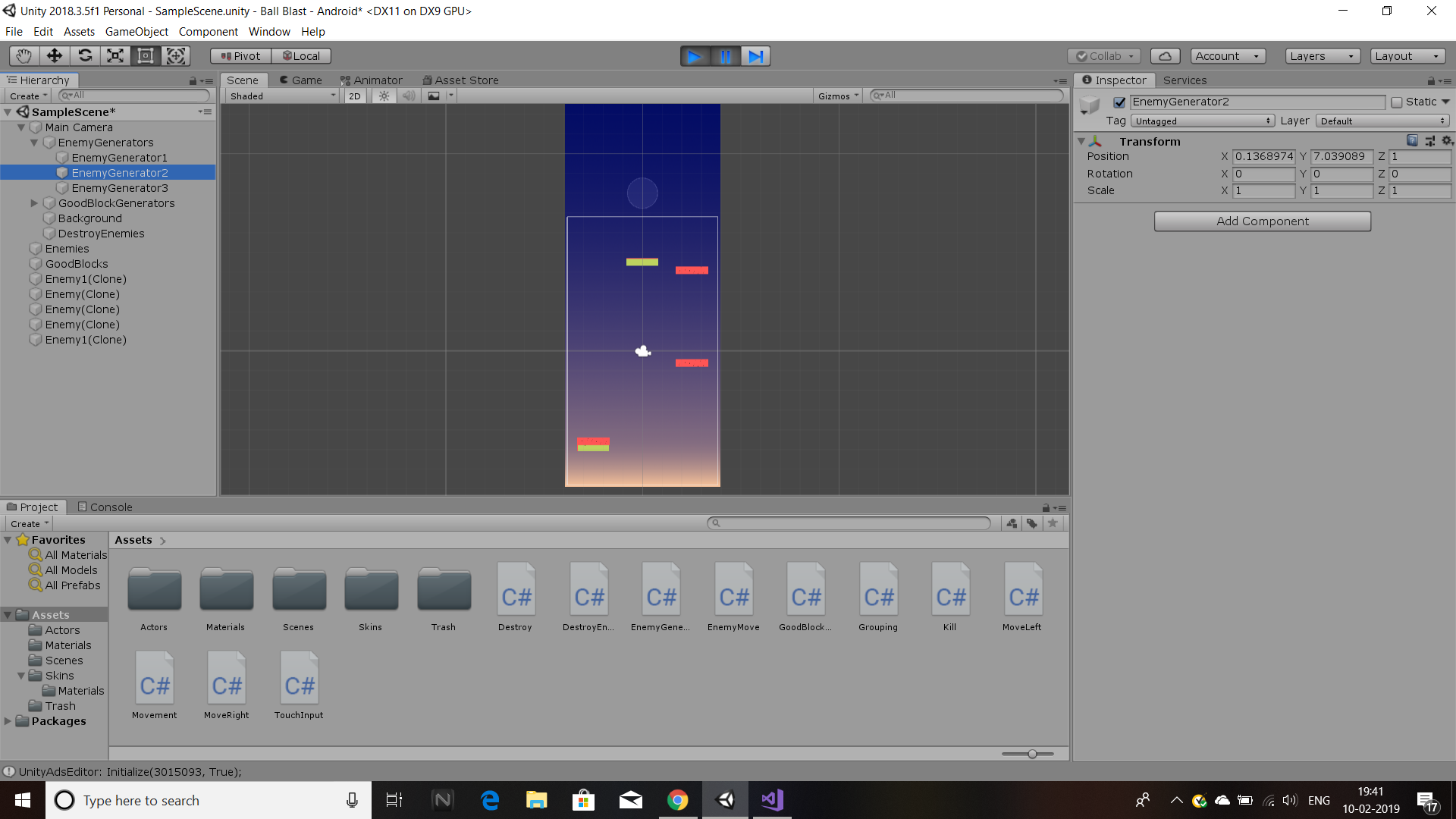The width and height of the screenshot is (1456, 819).
Task: Click search by type icon in Project
Action: (x=1012, y=523)
